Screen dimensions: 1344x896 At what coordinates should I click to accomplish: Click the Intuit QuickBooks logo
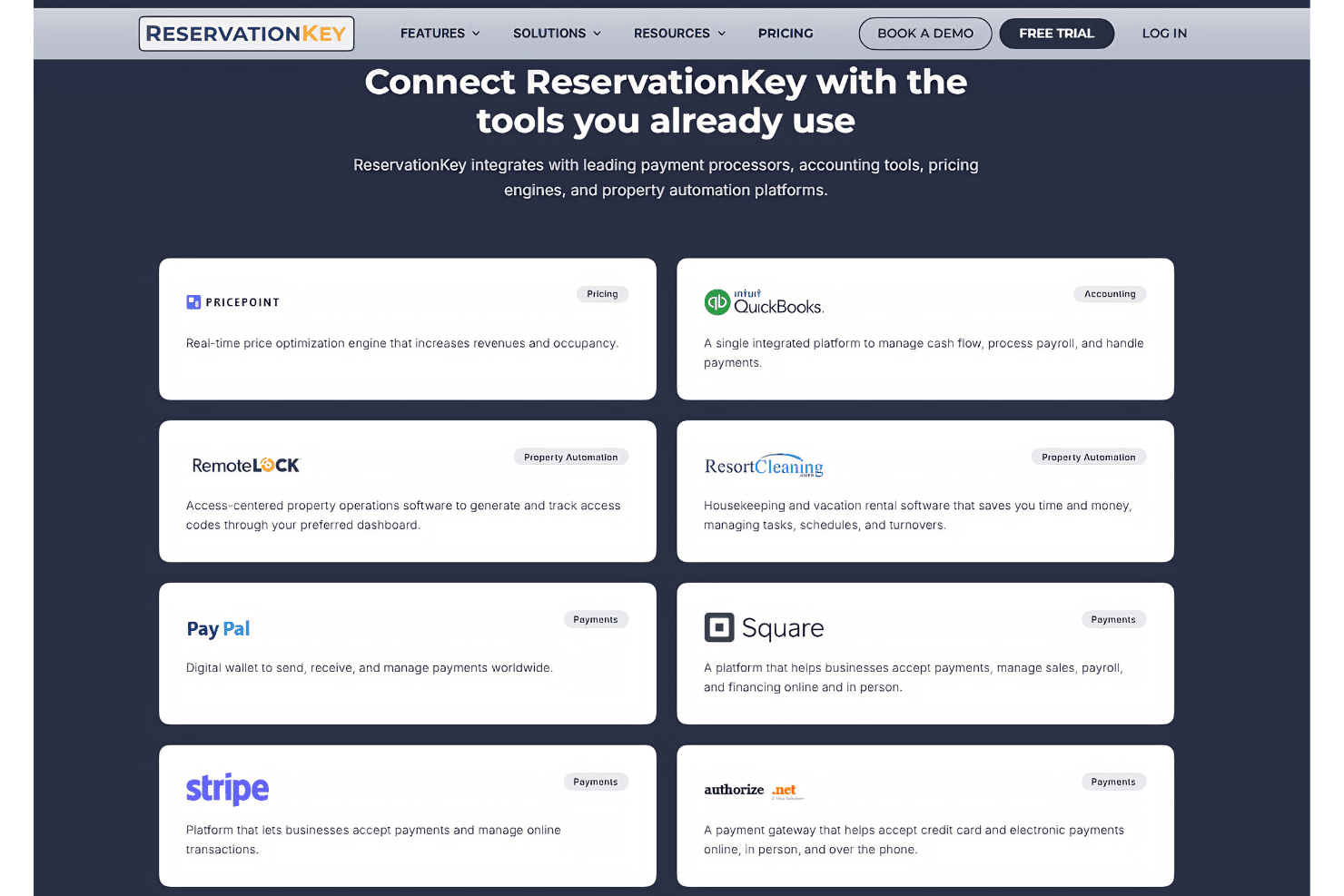[x=764, y=302]
